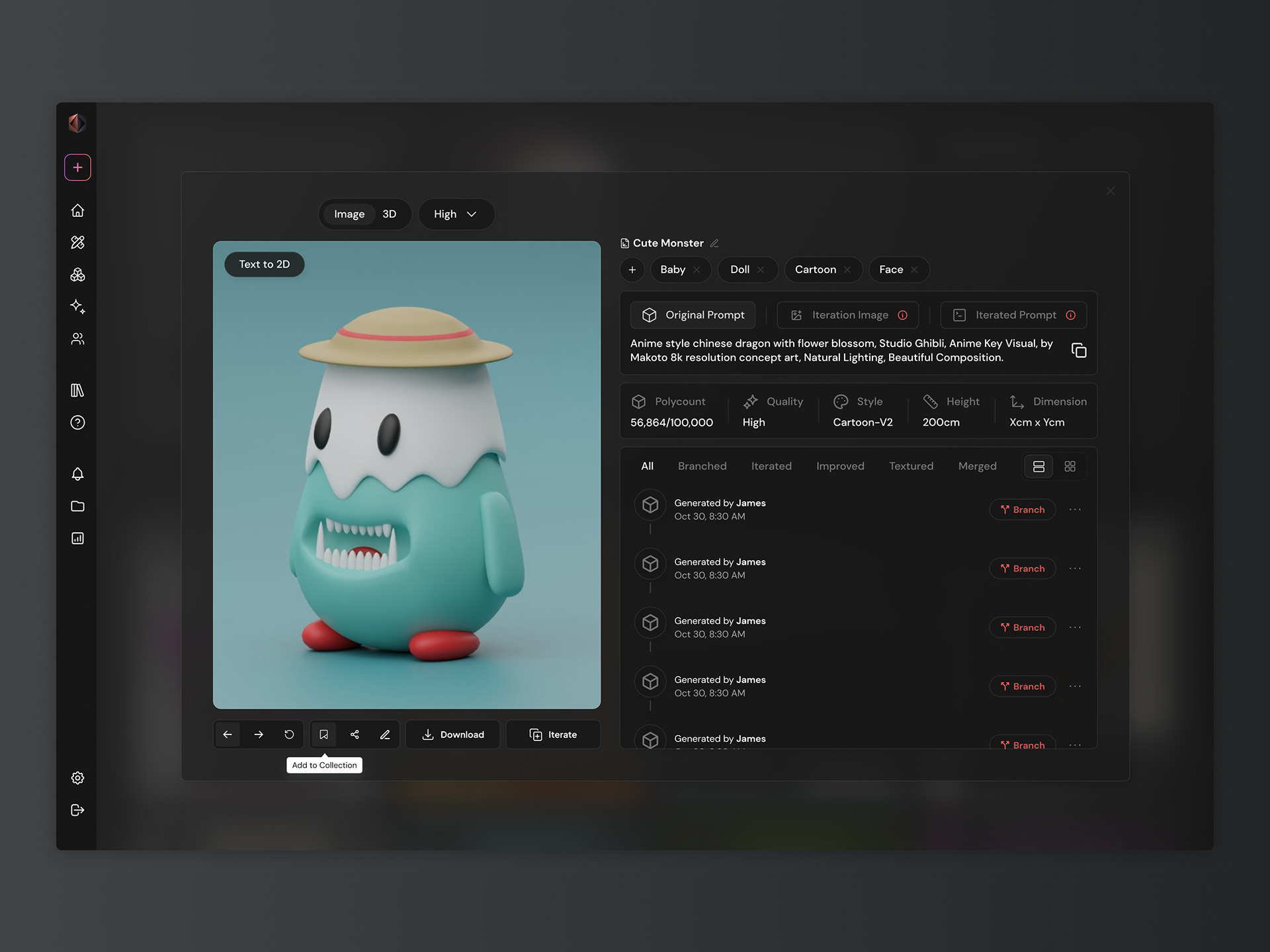Add a new tag with plus button
Screen dimensions: 1270x952
(632, 270)
